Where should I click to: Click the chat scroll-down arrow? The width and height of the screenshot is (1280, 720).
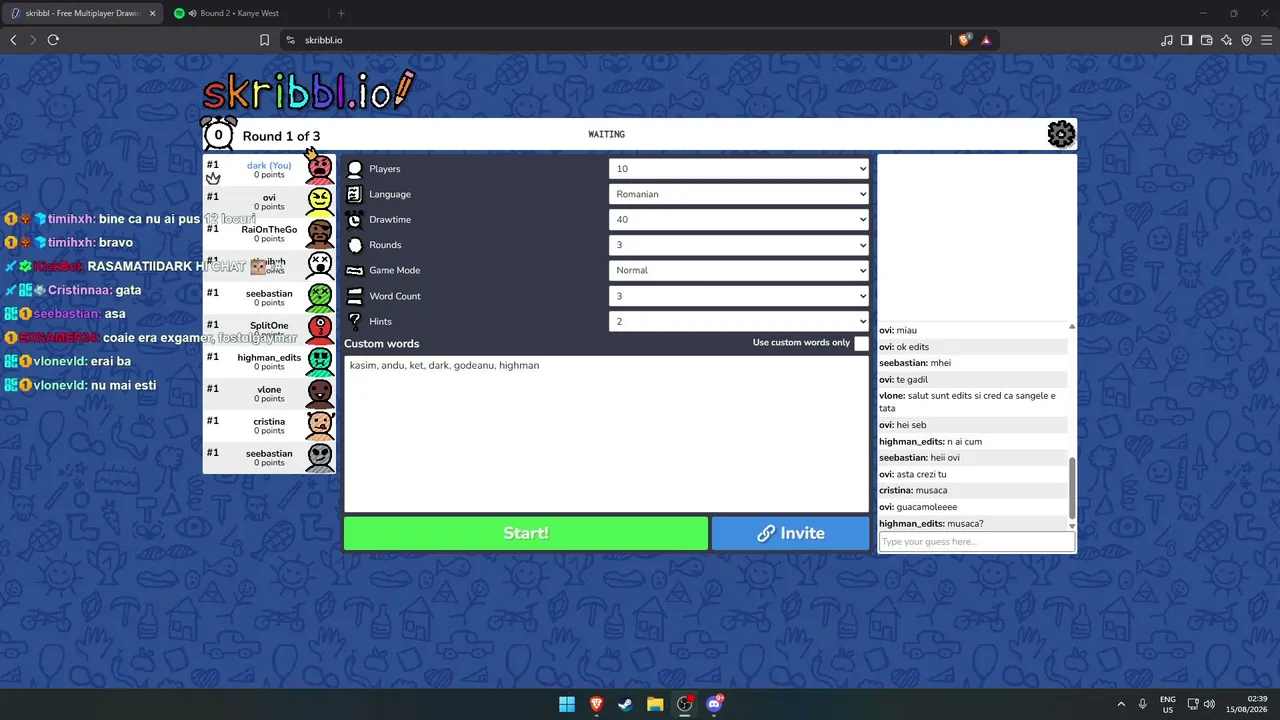click(1072, 525)
